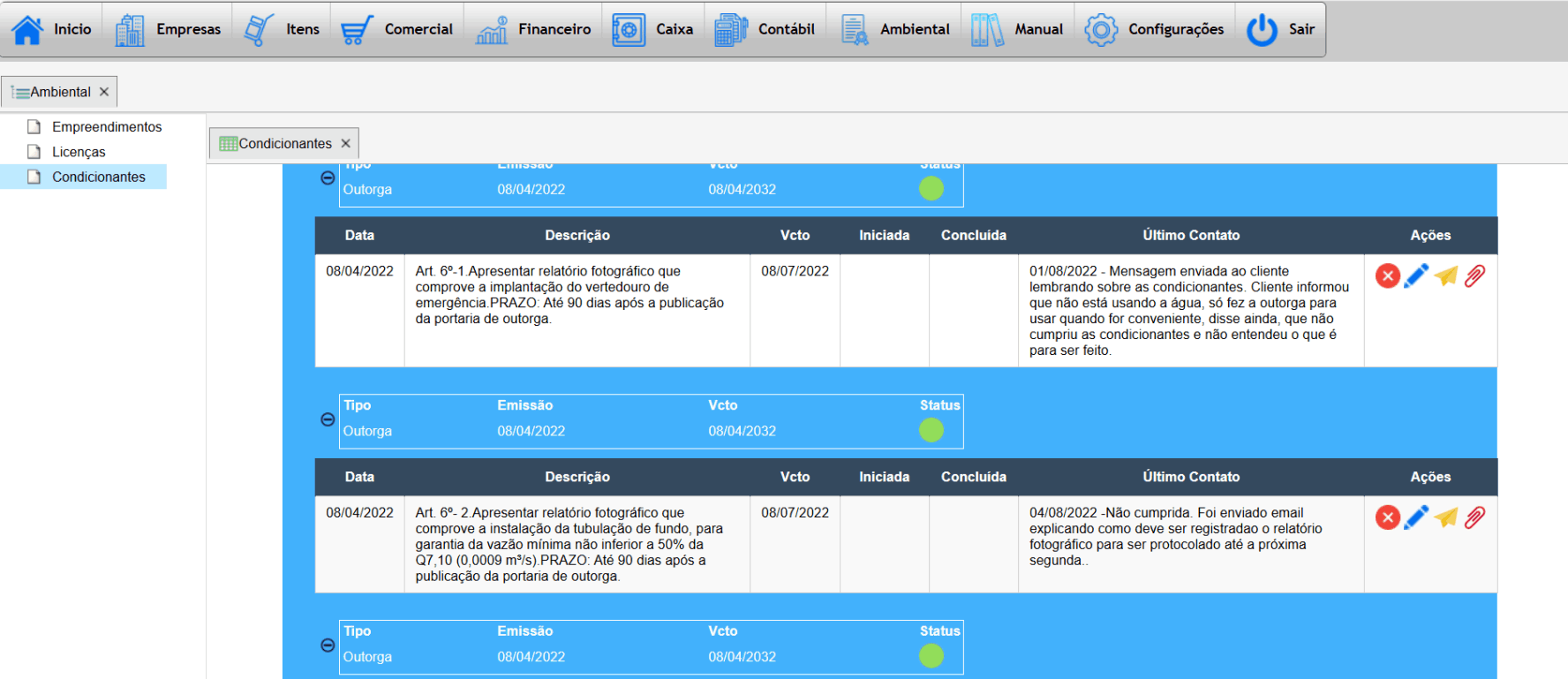Click paper plane icon in Art. 6º-2 row
This screenshot has width=1568, height=679.
click(1445, 517)
